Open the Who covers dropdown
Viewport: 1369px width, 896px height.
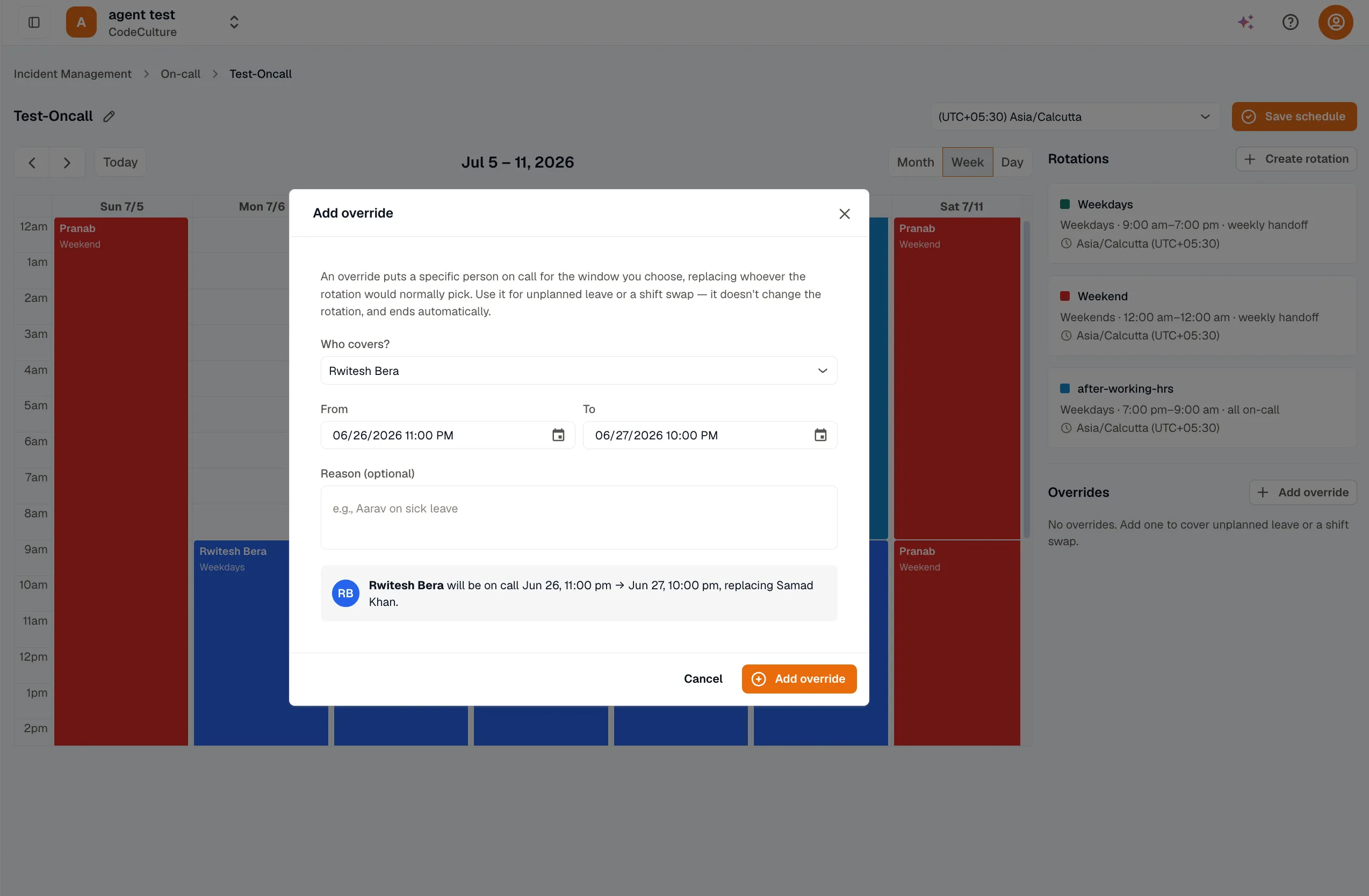click(x=579, y=371)
